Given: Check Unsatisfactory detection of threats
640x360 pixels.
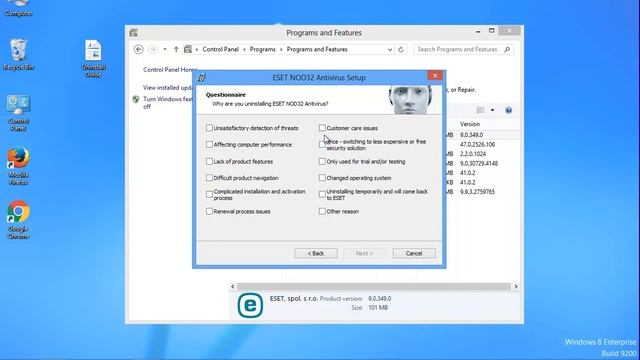Looking at the screenshot, I should tap(209, 128).
